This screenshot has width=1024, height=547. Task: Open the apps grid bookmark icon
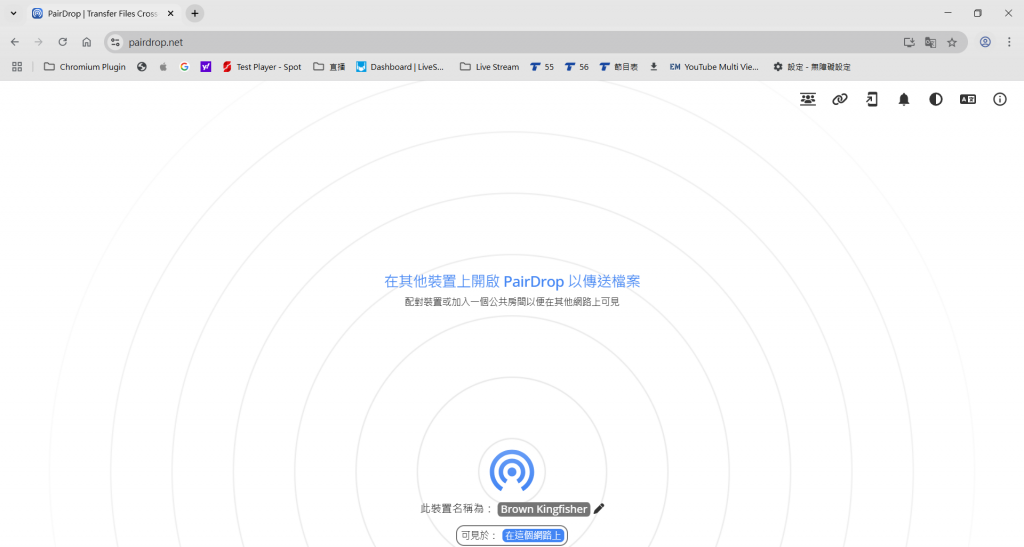point(17,67)
